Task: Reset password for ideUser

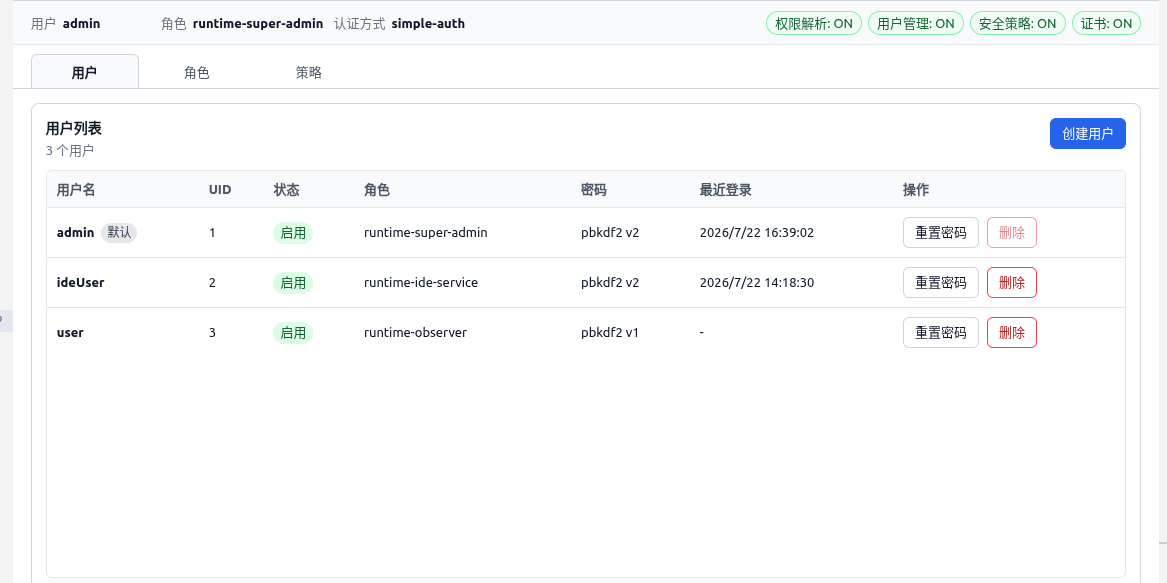Action: 941,283
